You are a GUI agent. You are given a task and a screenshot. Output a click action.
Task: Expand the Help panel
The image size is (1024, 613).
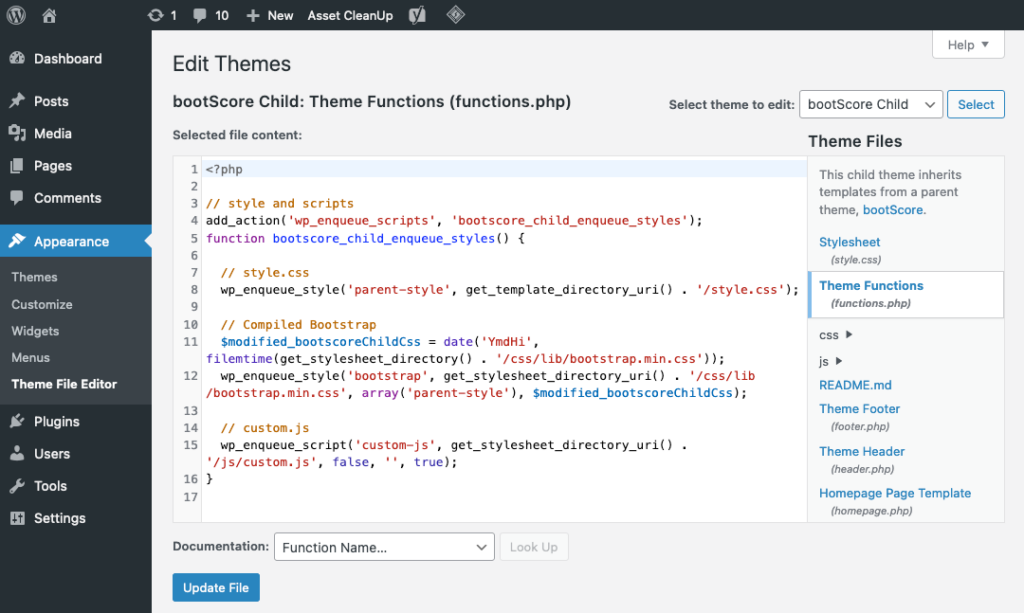pos(967,45)
